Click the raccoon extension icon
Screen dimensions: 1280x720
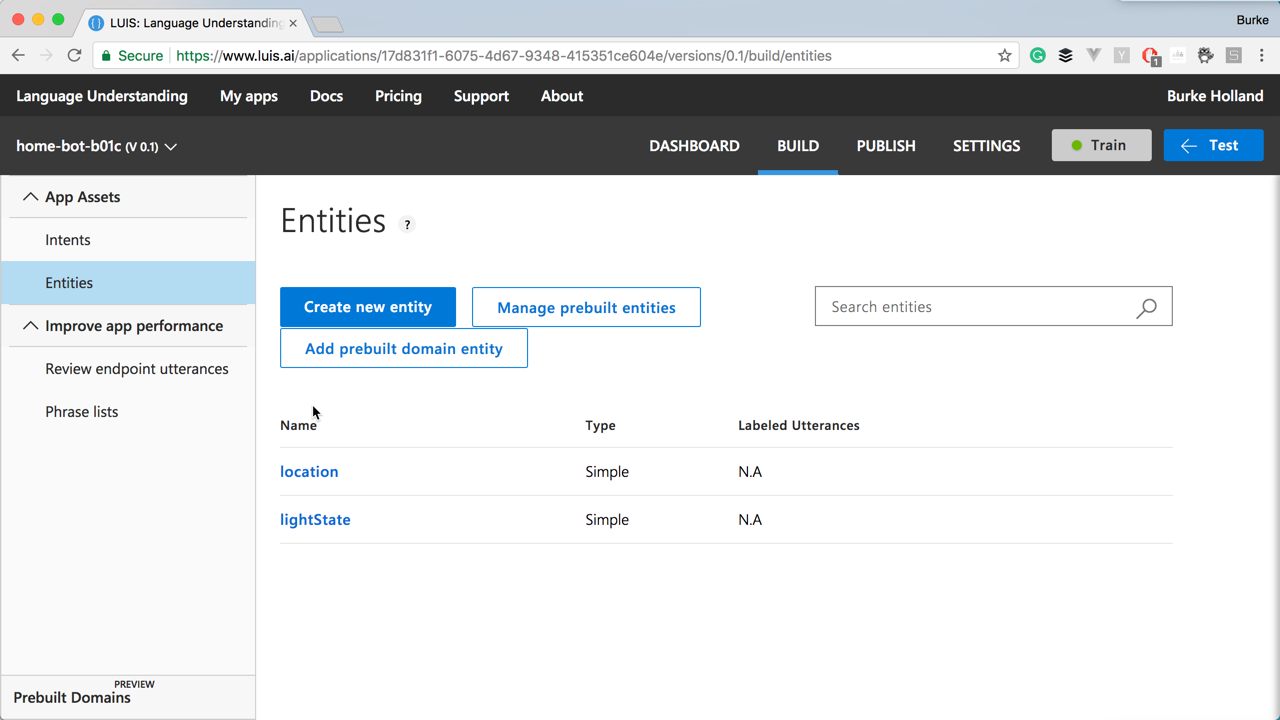(1206, 56)
